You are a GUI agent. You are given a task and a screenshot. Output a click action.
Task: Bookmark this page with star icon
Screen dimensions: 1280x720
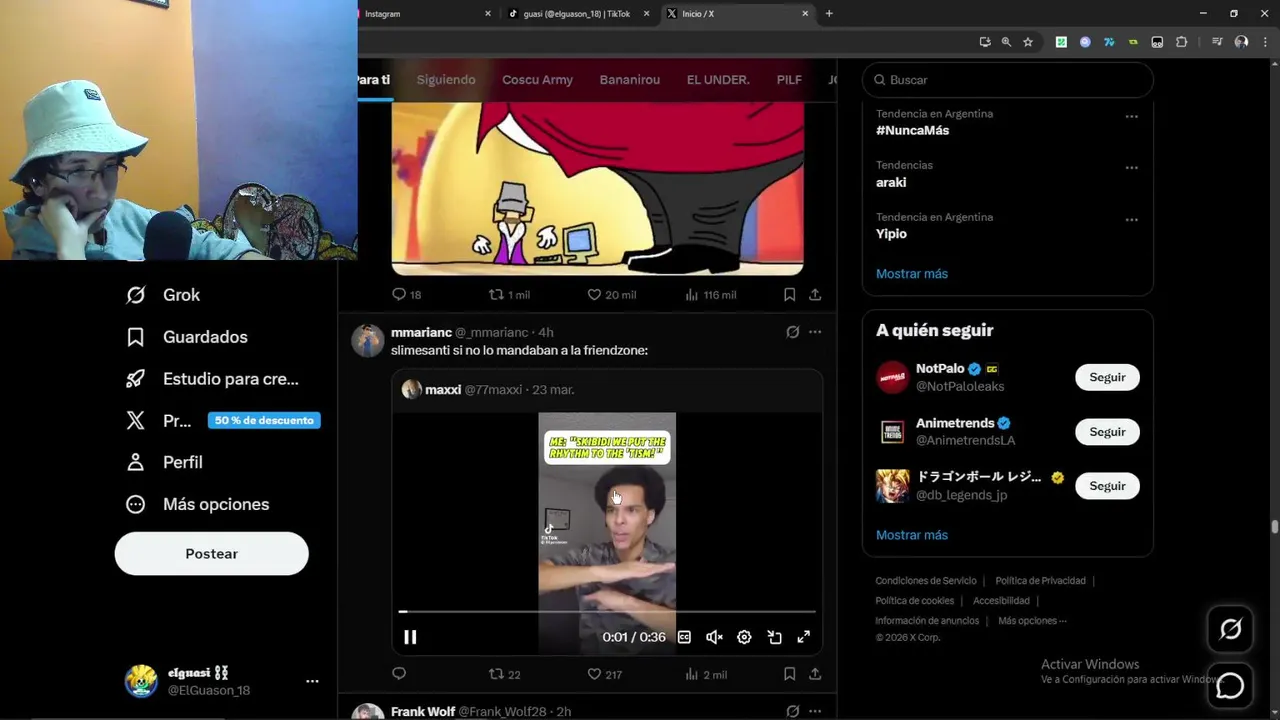point(1028,42)
